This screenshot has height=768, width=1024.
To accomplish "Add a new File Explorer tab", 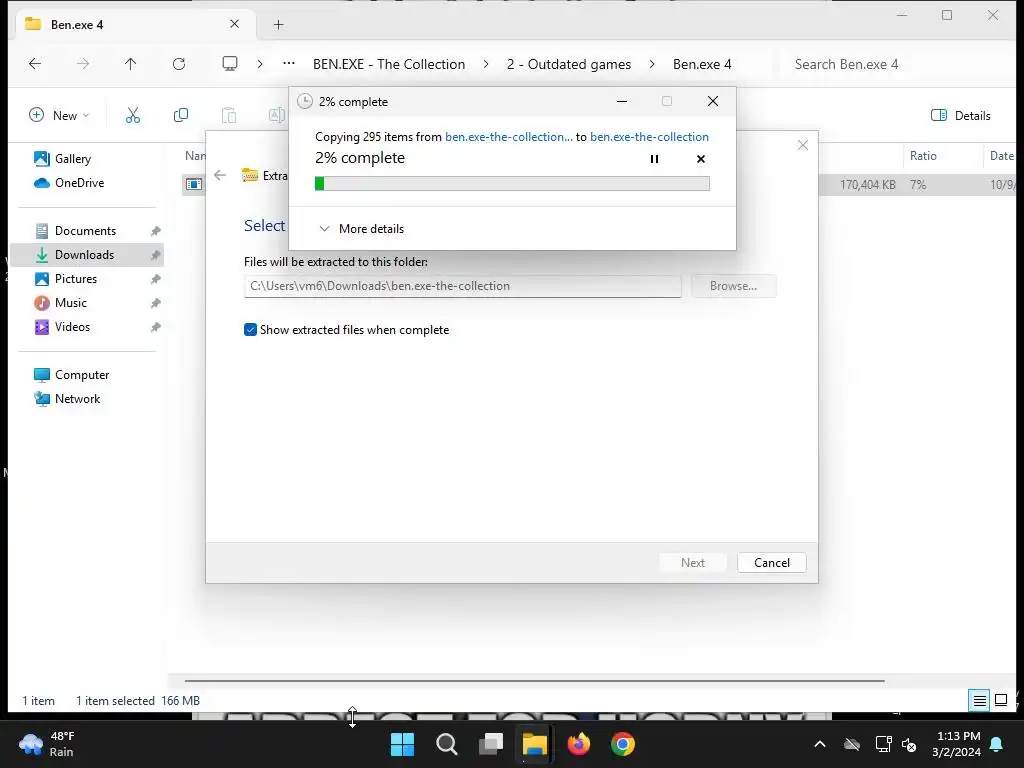I will [279, 25].
